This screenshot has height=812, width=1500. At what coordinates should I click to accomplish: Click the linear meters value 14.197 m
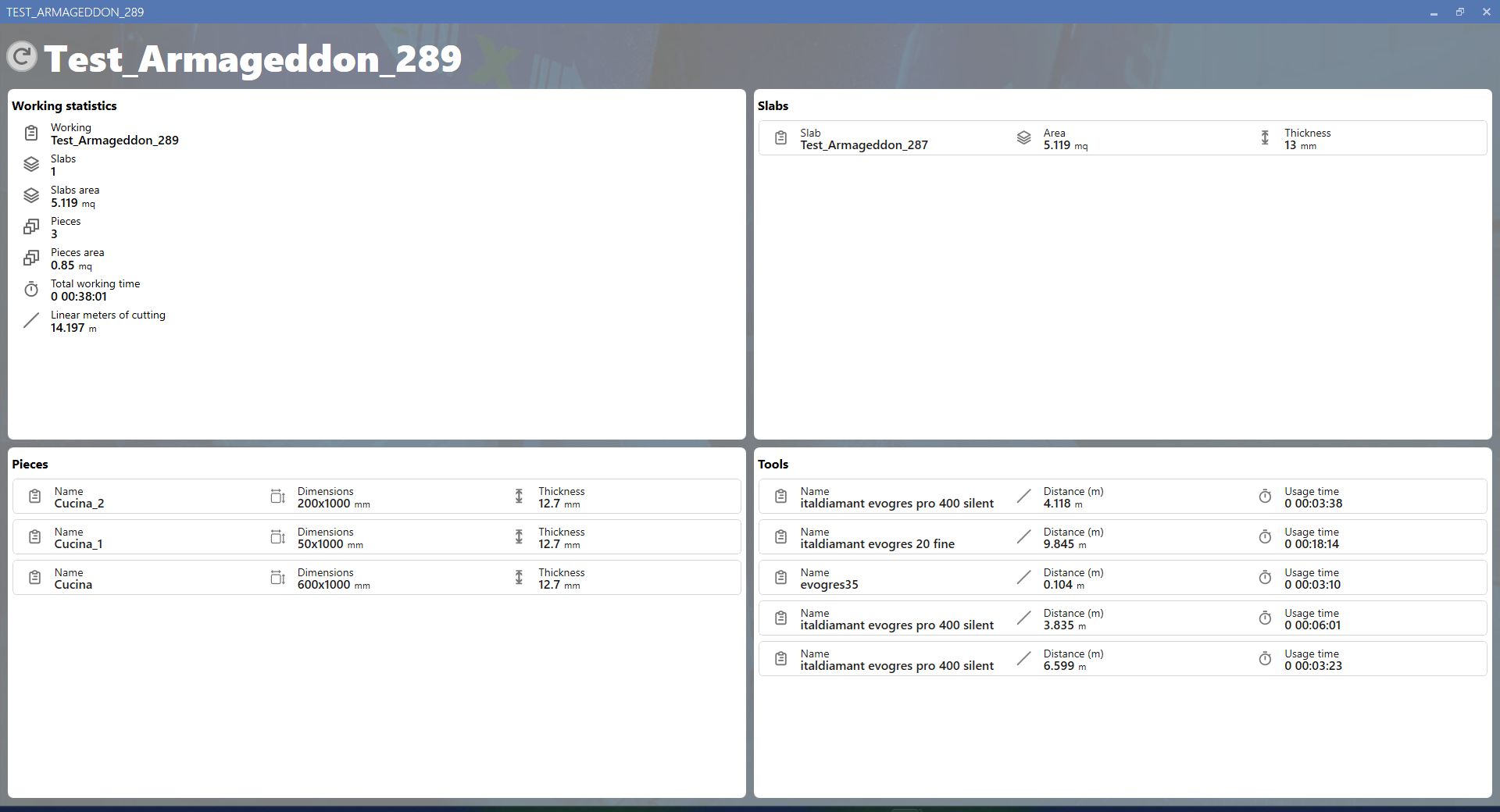[x=73, y=328]
